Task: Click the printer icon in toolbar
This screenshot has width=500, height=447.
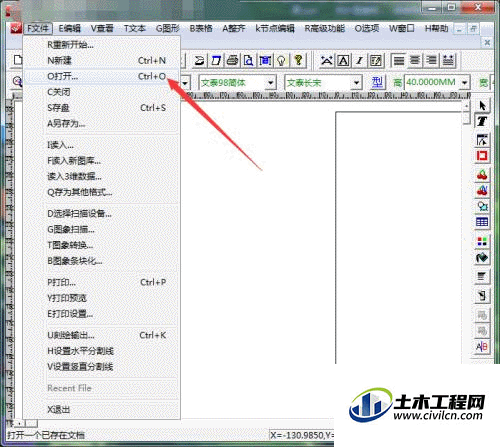Action: (233, 60)
